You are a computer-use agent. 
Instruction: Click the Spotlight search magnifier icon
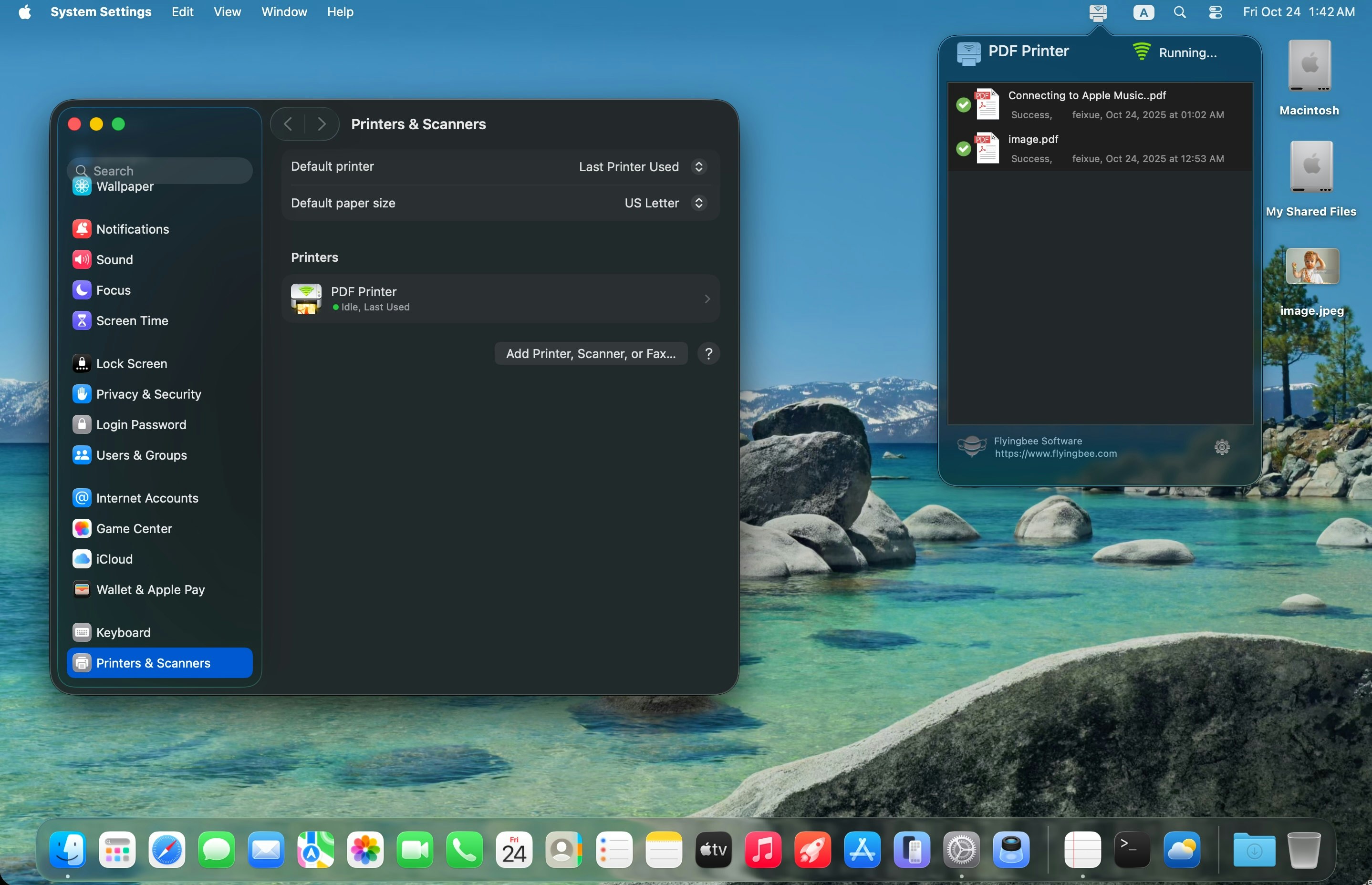pos(1179,12)
